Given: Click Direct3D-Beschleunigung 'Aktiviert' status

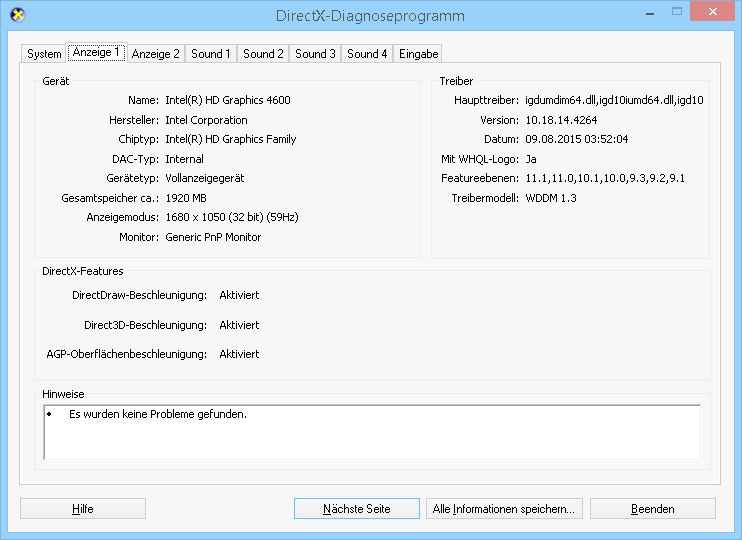Looking at the screenshot, I should click(239, 325).
